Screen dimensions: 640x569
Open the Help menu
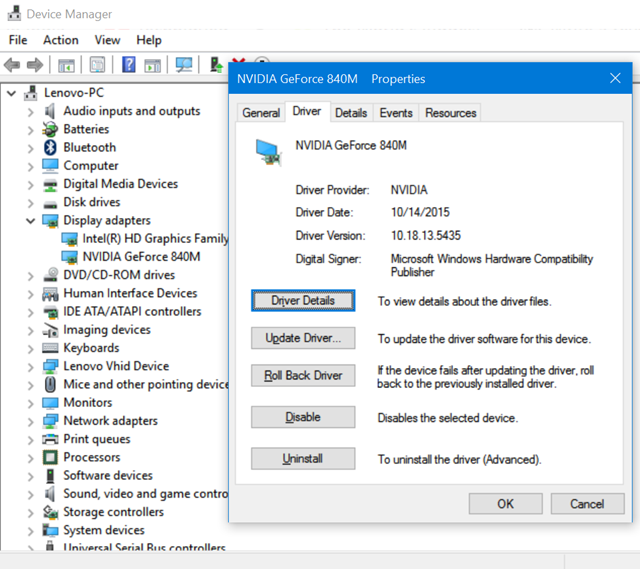pos(149,40)
